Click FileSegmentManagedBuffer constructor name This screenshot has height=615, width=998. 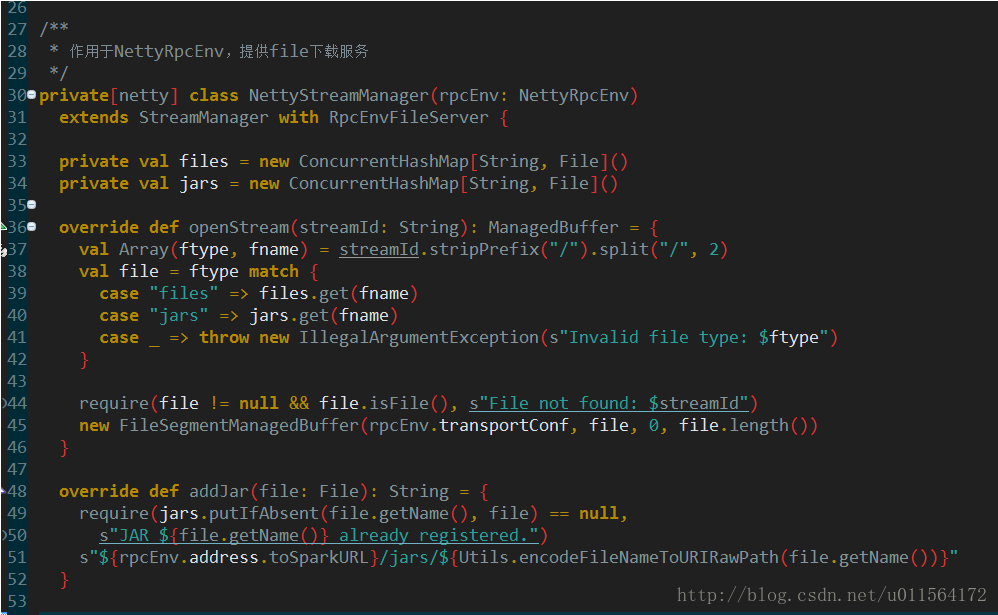(x=239, y=425)
